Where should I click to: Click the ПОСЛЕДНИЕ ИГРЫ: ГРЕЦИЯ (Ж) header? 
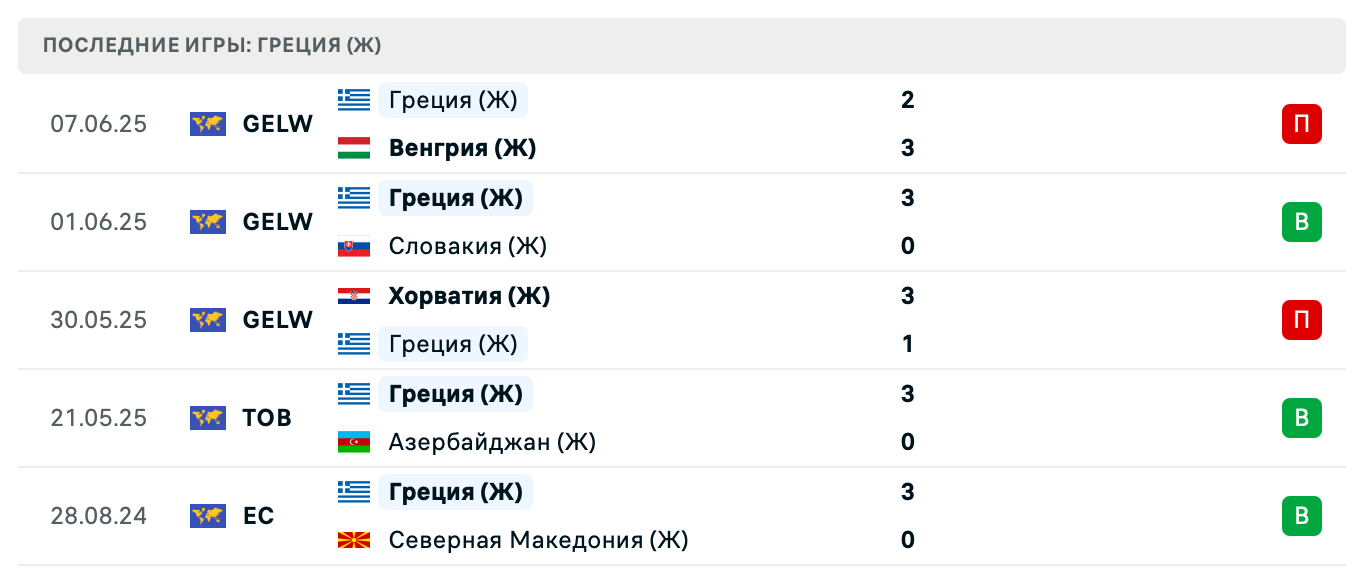211,45
